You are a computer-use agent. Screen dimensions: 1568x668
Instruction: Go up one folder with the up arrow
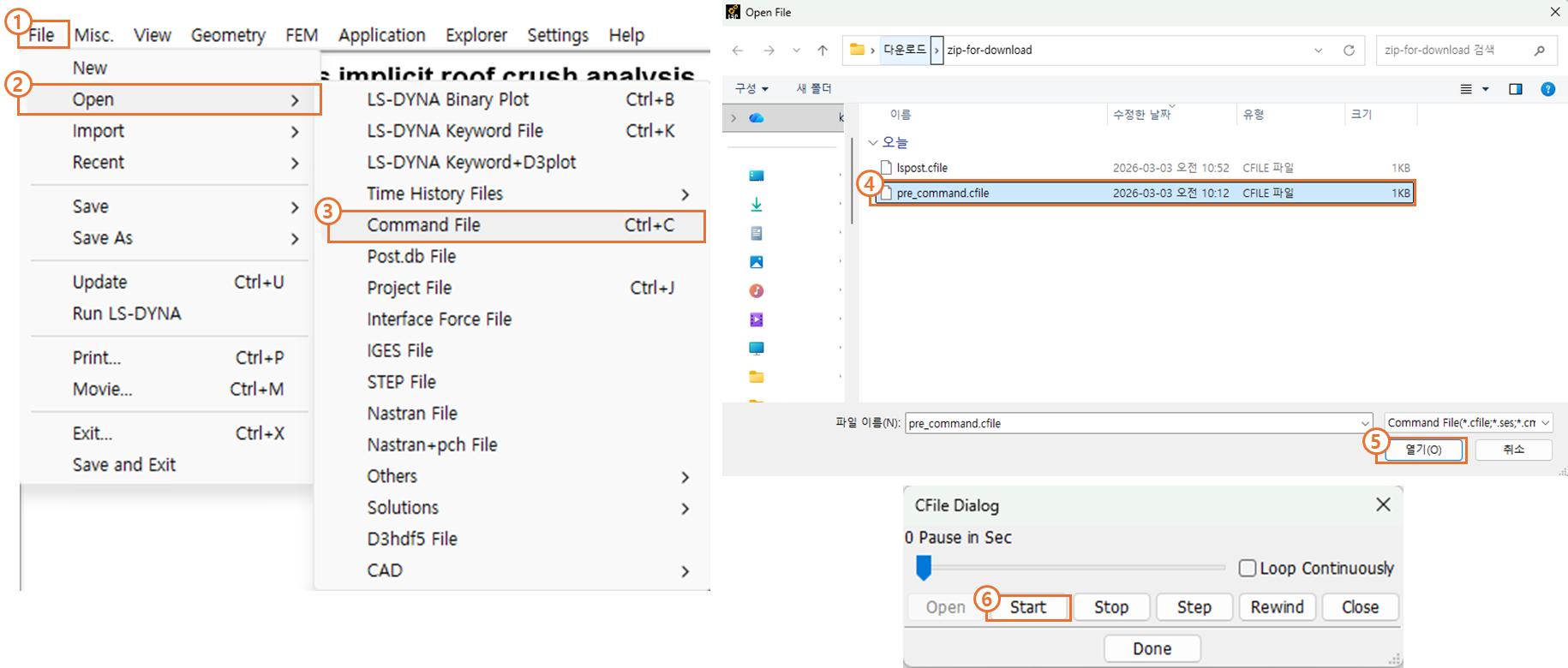823,51
